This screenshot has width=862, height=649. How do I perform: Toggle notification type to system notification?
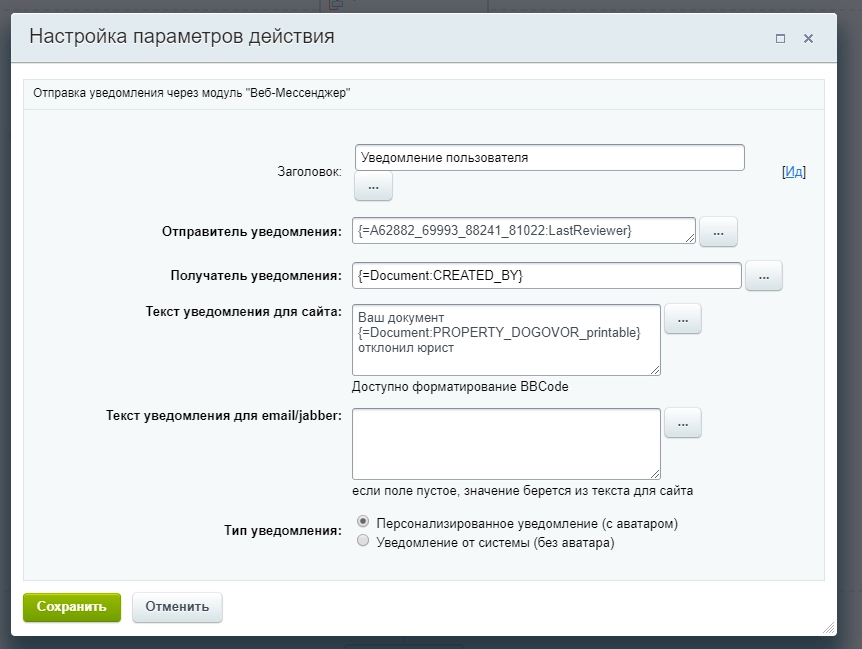click(x=361, y=539)
